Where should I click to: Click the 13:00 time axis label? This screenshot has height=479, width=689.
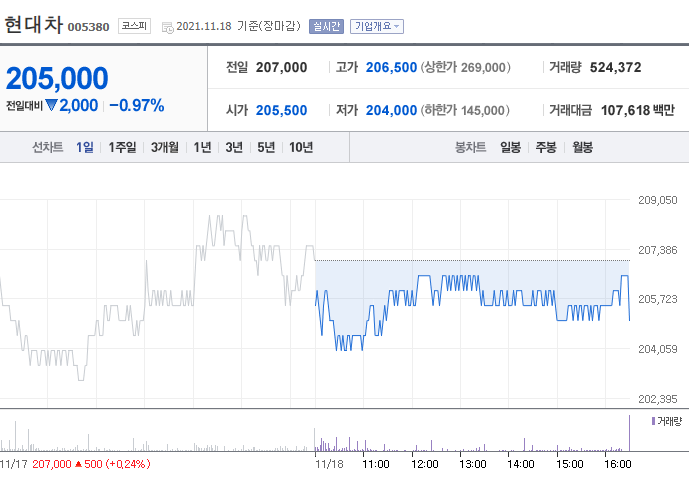[x=473, y=464]
